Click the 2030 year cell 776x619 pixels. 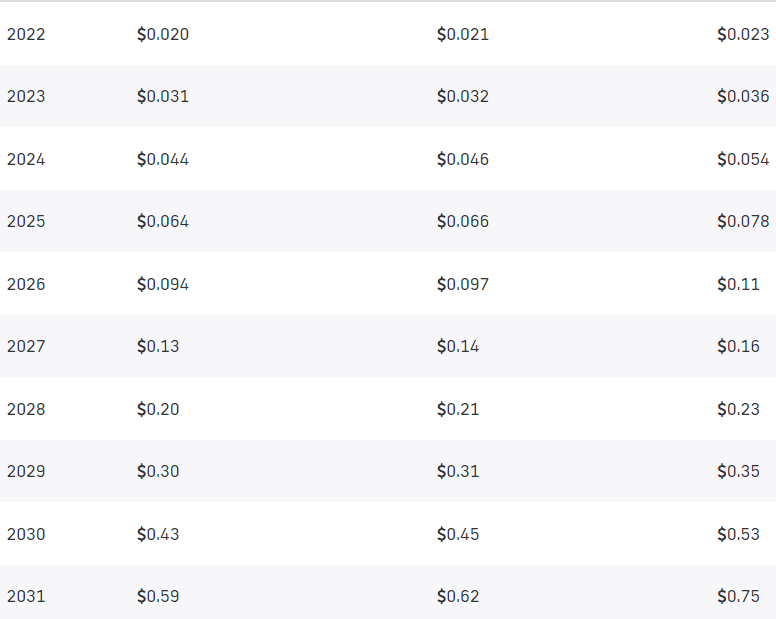26,534
